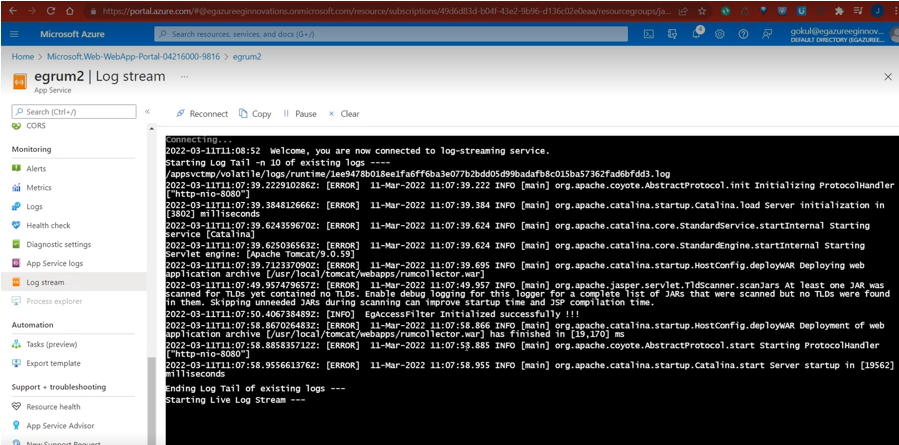The height and width of the screenshot is (445, 899).
Task: Open Export template menu link
Action: coord(53,363)
